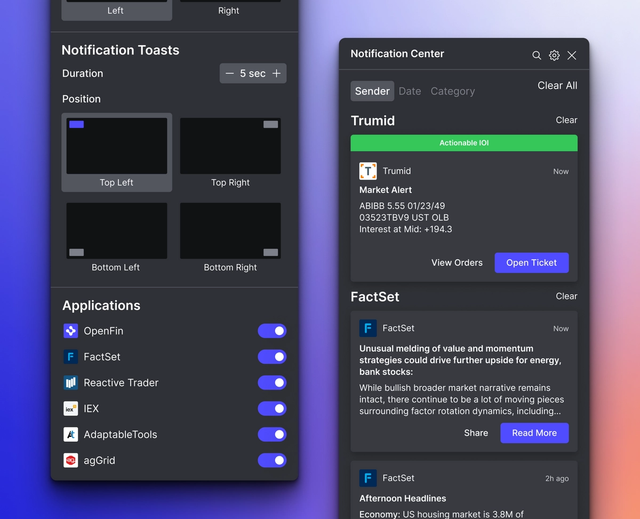Click the Afternoon Headlines title

402,498
